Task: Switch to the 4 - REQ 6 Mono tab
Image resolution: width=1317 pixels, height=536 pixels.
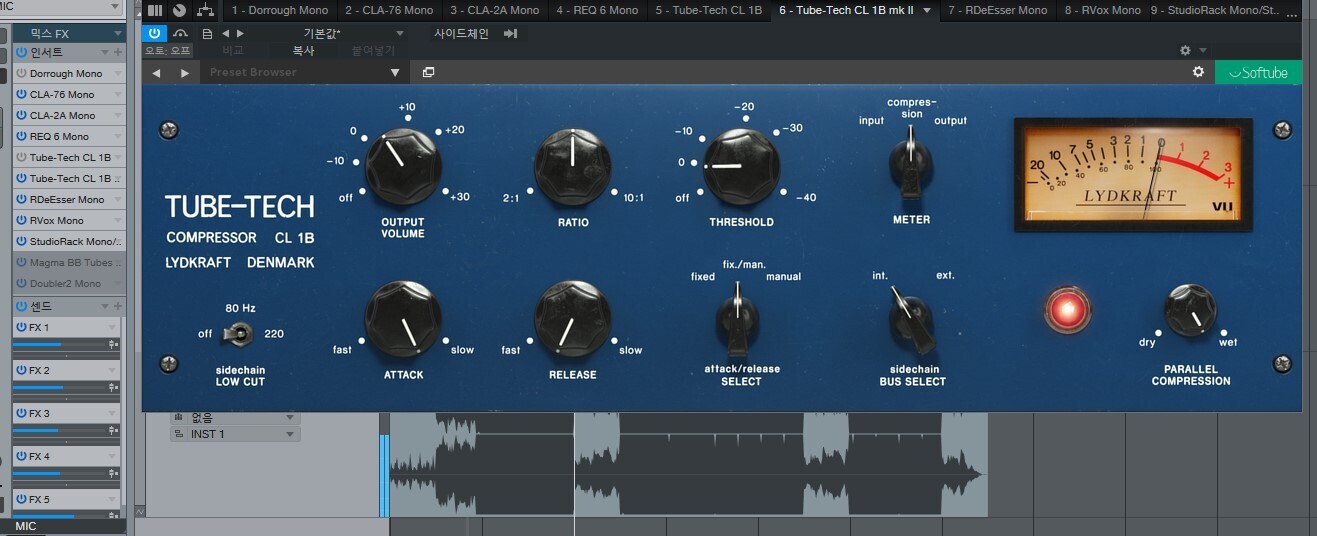Action: [596, 10]
